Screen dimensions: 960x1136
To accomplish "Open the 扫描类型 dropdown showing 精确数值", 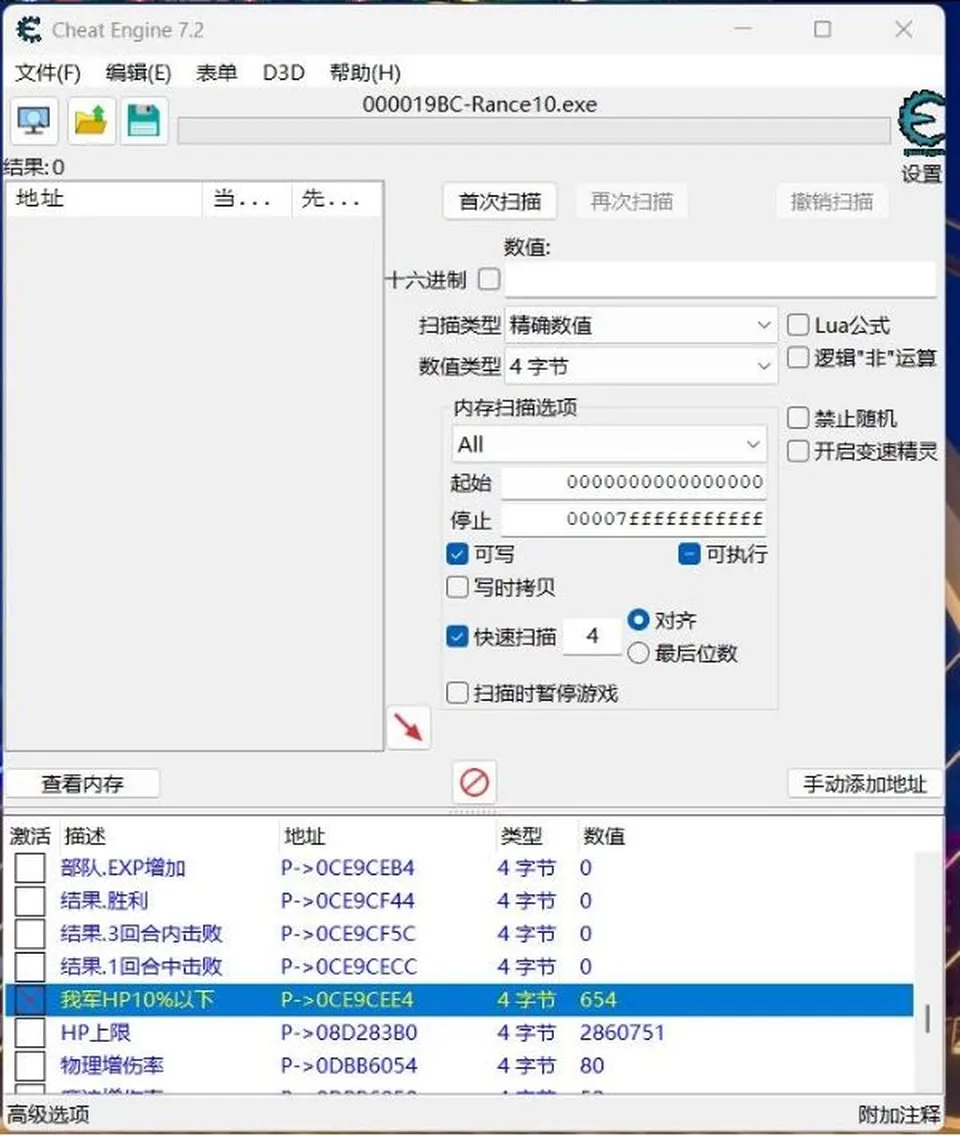I will (x=641, y=325).
